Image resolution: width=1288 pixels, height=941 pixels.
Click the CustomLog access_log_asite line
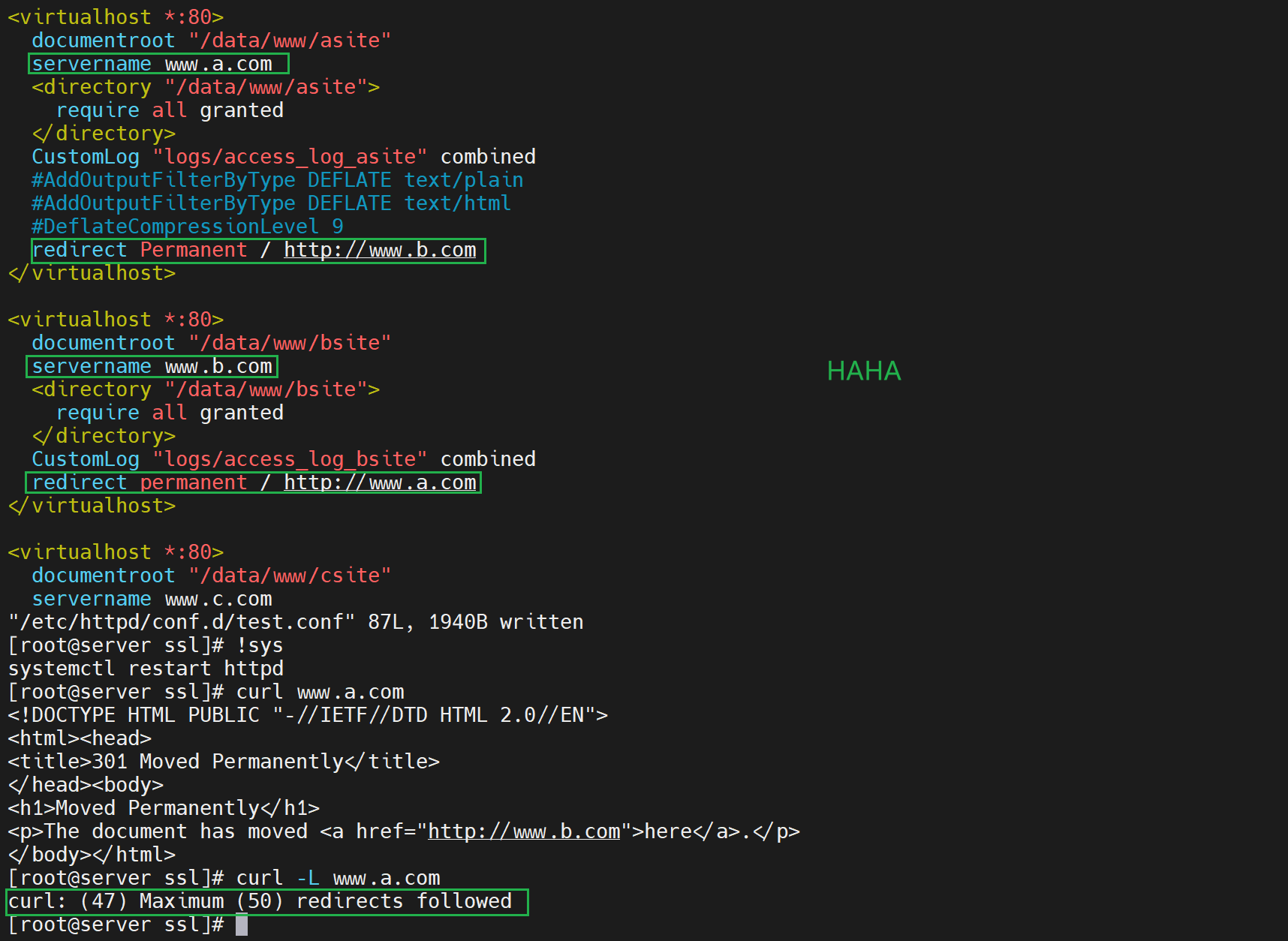point(283,157)
